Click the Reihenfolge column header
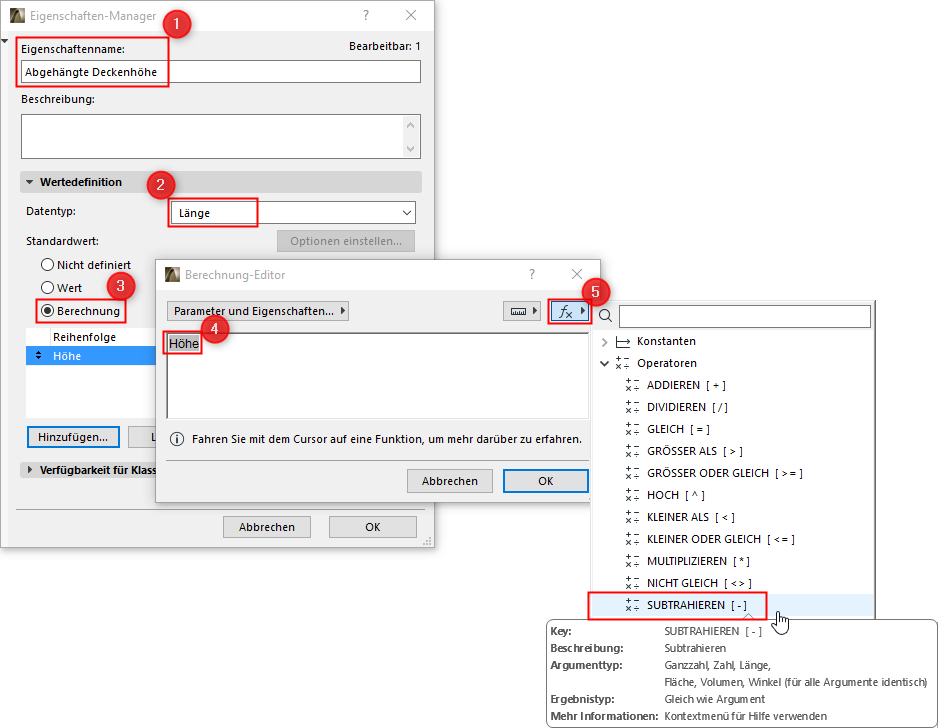Screen dimensions: 938x728 pos(84,337)
